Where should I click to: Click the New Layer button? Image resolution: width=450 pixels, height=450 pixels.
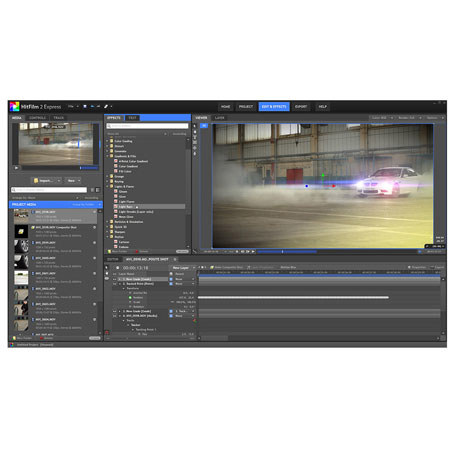181,268
